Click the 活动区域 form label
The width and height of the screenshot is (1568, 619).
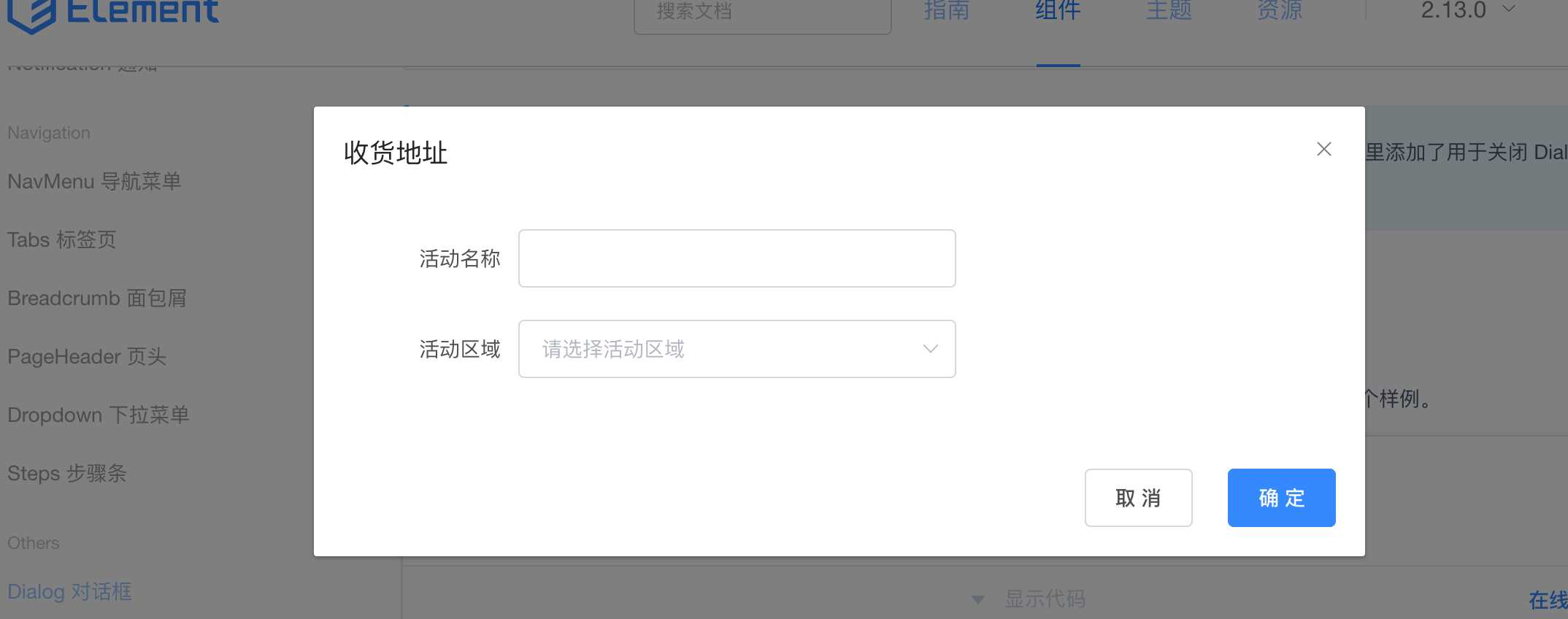(460, 349)
